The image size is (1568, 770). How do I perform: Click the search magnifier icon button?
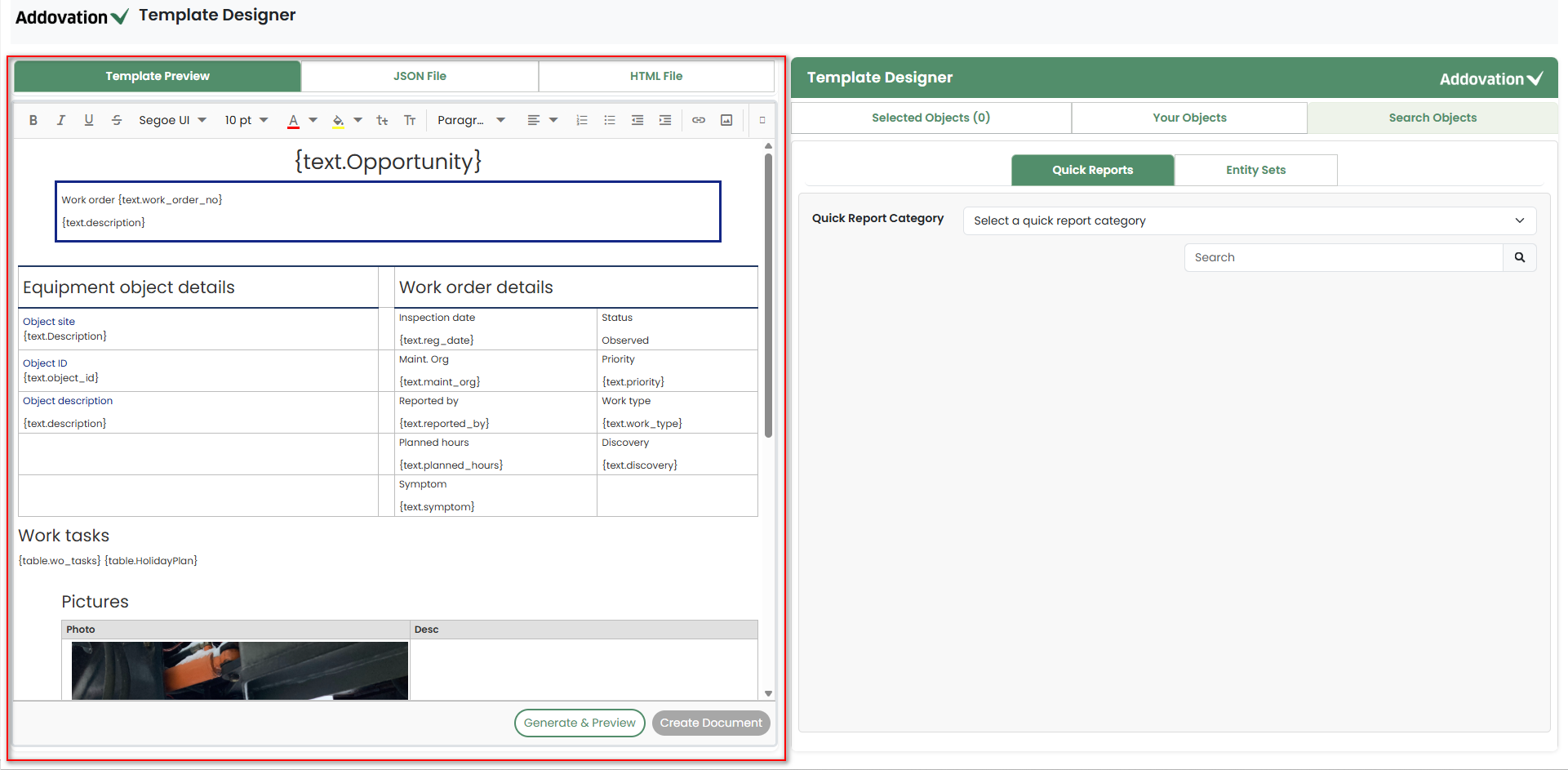click(1520, 257)
